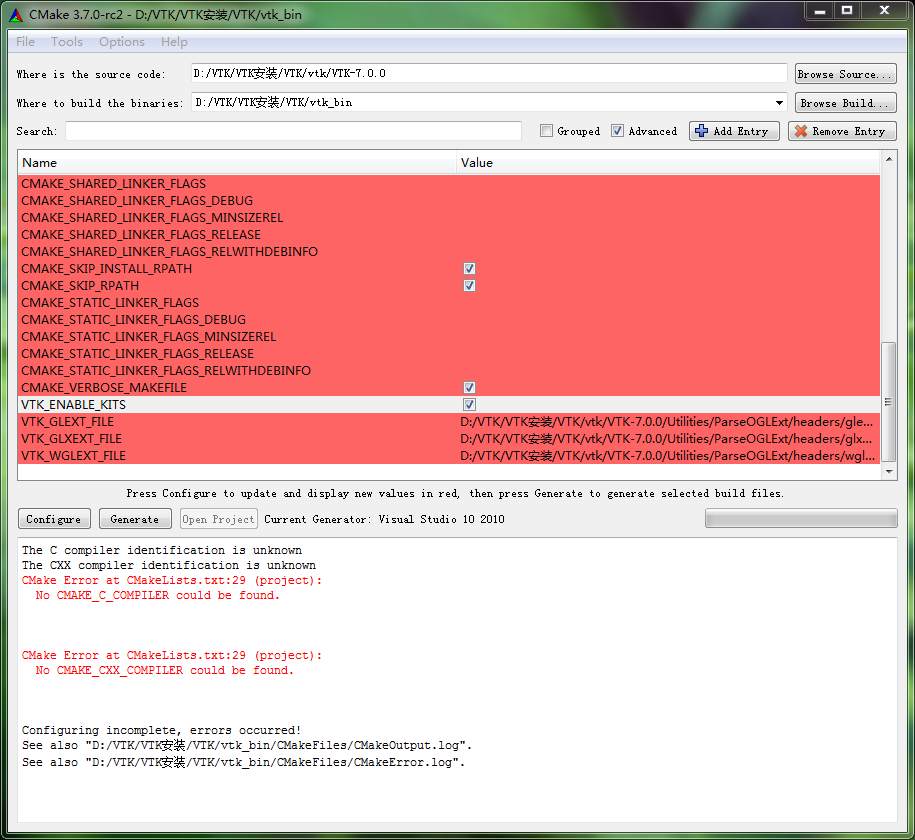The image size is (915, 840).
Task: Select the CMAKE_SKIP_RPATH name
Action: (x=80, y=285)
